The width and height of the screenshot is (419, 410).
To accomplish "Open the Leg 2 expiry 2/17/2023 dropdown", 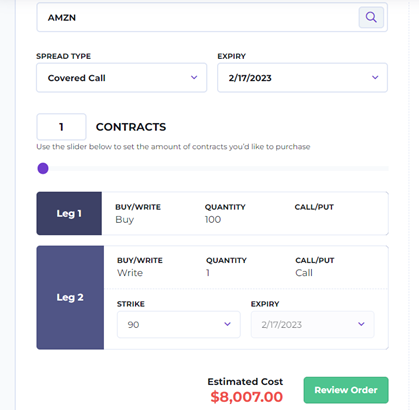I will 313,324.
